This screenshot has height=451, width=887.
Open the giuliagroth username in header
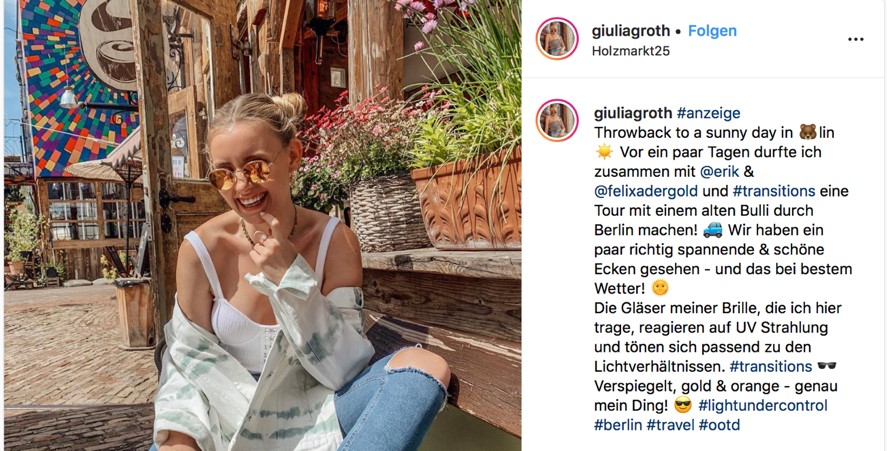click(631, 31)
